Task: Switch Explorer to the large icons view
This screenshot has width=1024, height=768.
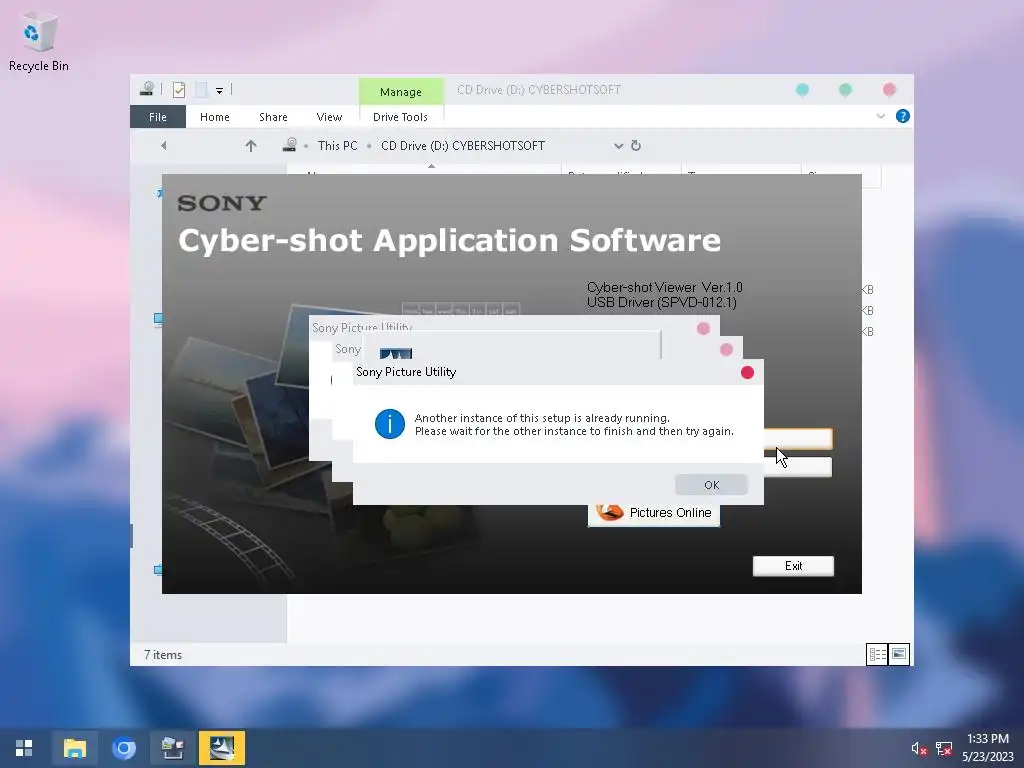Action: tap(899, 654)
